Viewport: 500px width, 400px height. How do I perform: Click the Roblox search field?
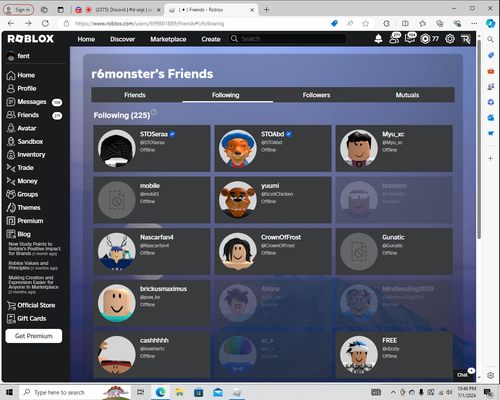pyautogui.click(x=287, y=39)
